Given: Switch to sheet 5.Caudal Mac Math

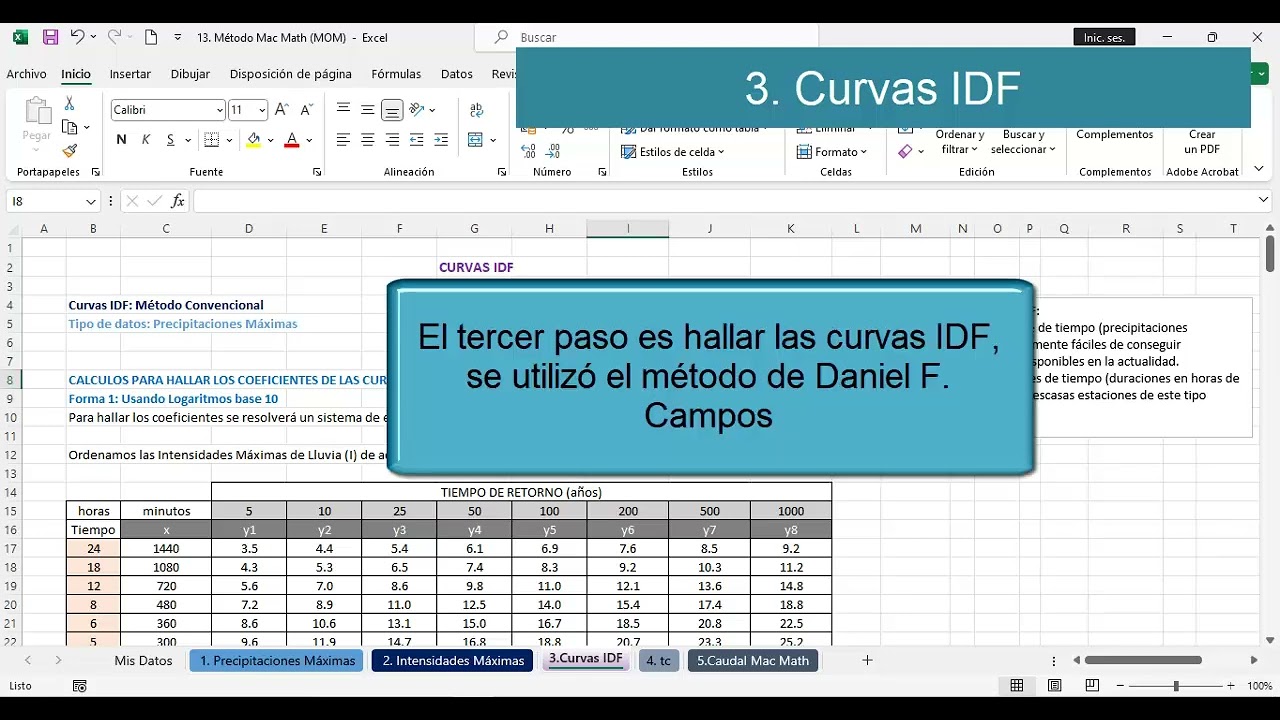Looking at the screenshot, I should click(x=753, y=660).
